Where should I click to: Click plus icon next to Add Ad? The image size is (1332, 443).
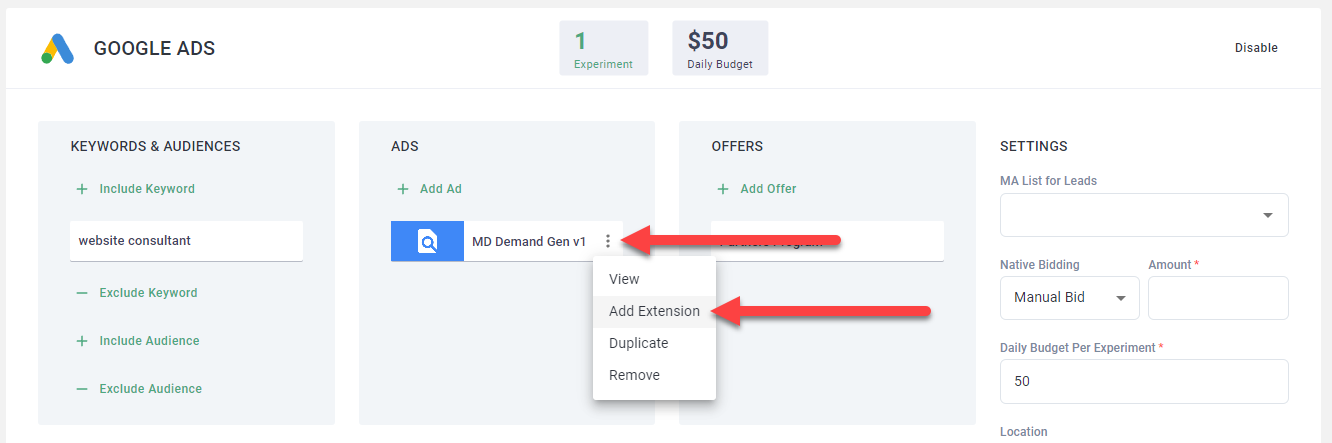[403, 189]
